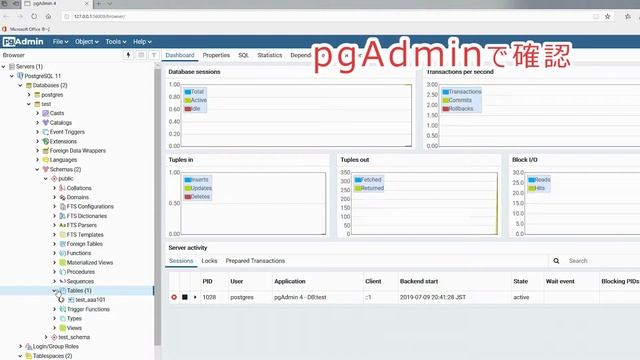Click the Event Triggers node icon
The image size is (640, 360).
click(46, 132)
